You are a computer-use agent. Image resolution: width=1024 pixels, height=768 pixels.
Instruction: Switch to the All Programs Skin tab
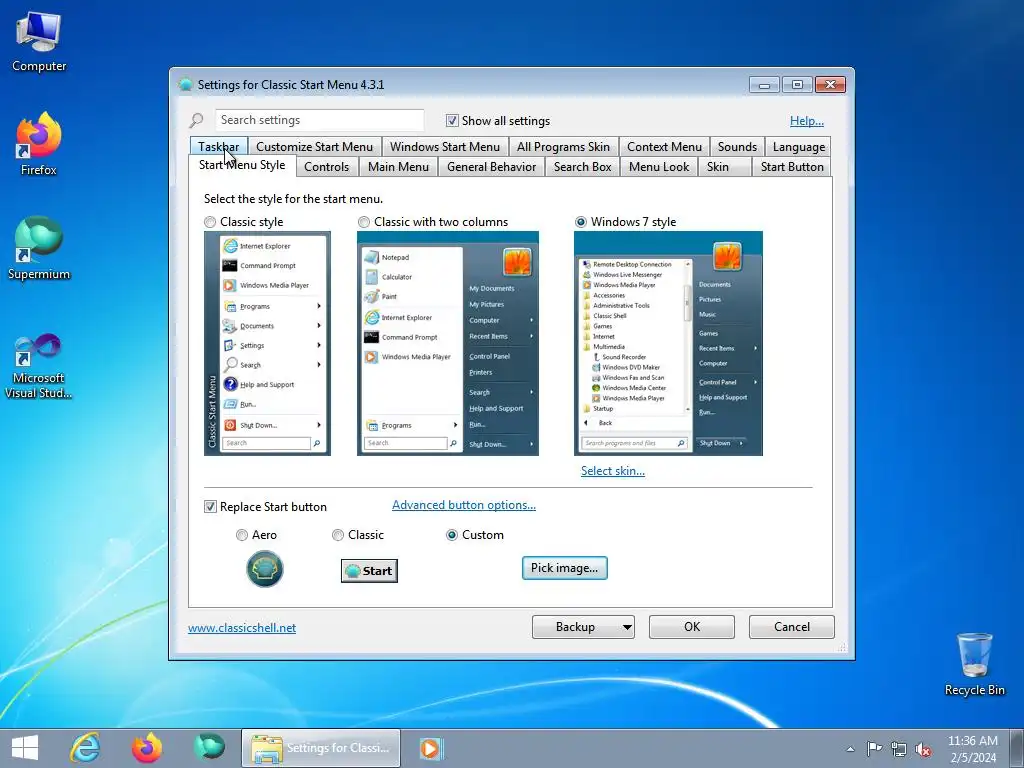pos(563,147)
